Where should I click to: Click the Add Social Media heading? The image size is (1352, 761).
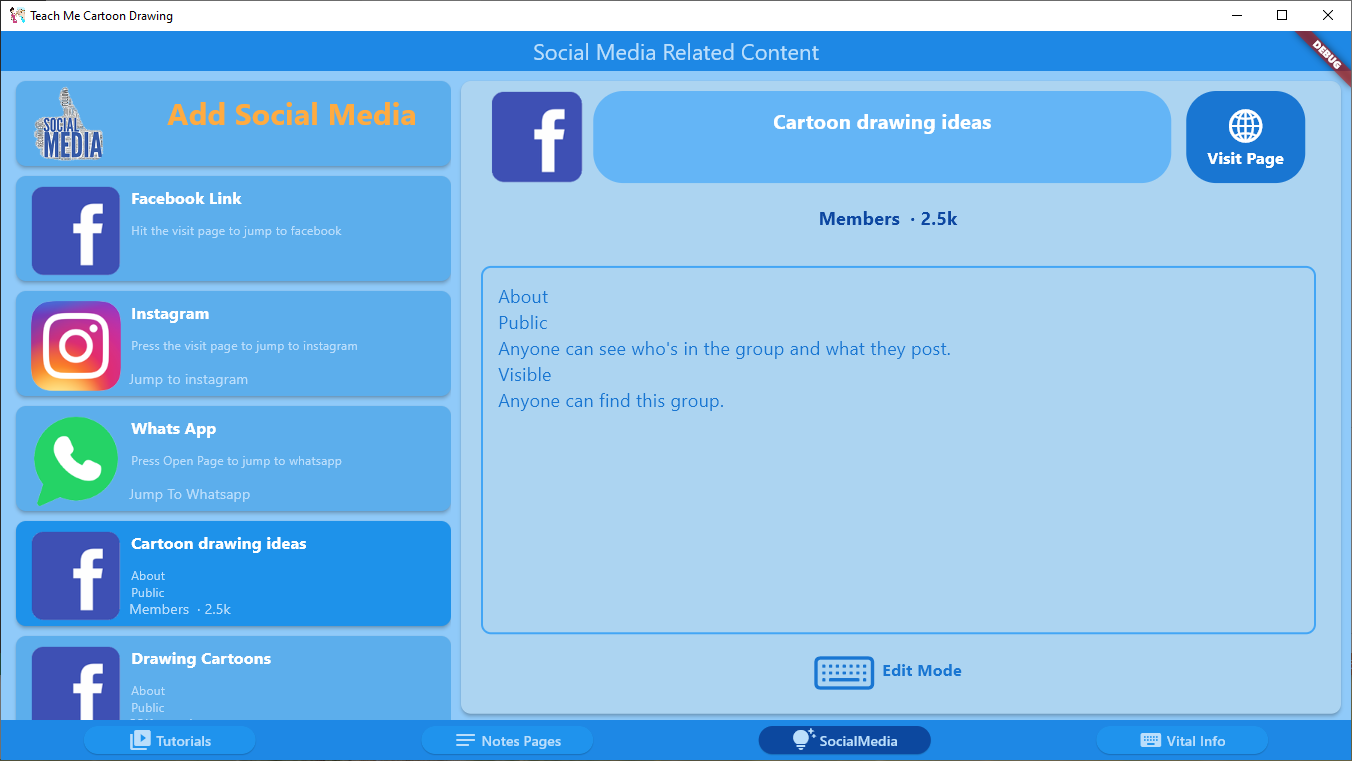292,115
